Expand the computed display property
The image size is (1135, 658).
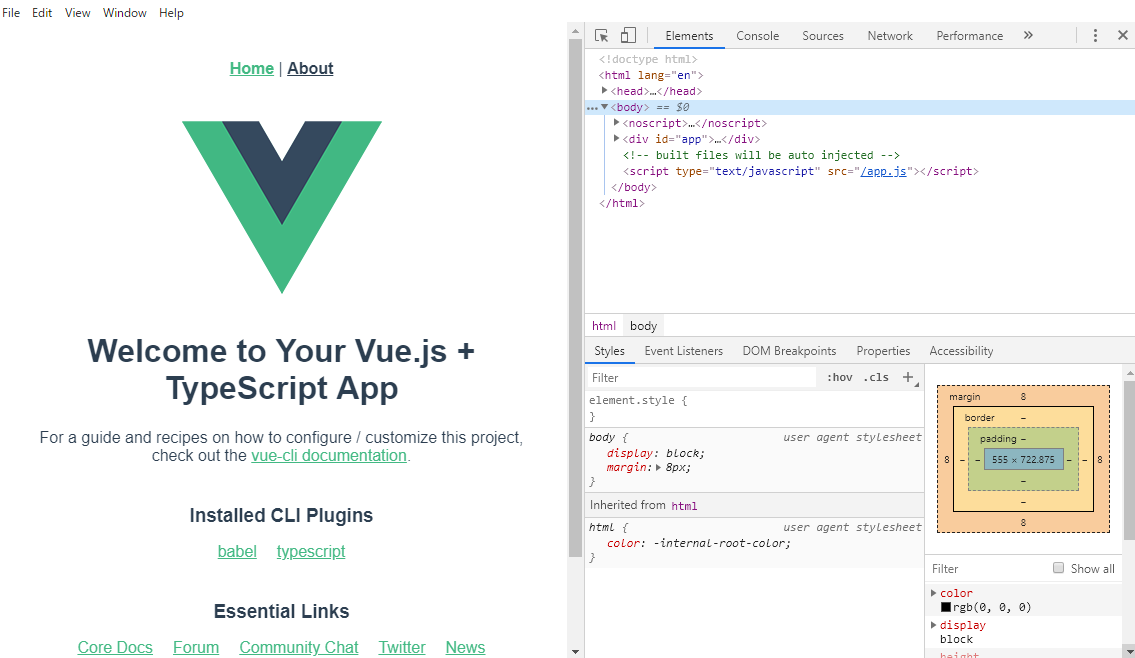point(934,625)
